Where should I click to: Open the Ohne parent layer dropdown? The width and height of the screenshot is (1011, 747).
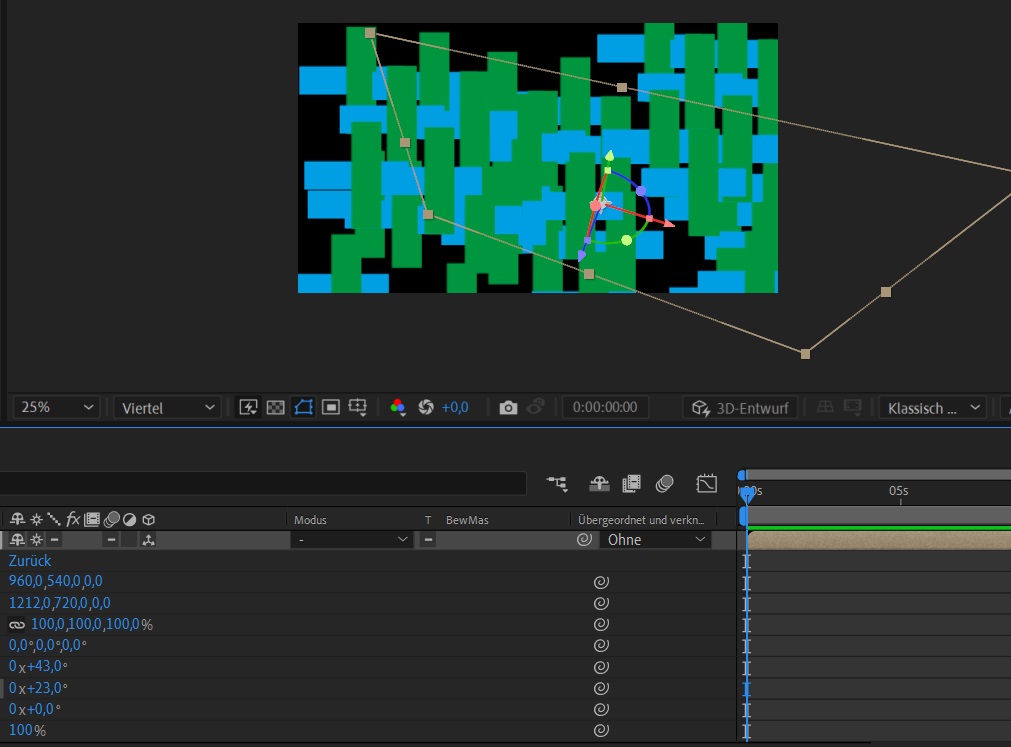click(x=655, y=539)
